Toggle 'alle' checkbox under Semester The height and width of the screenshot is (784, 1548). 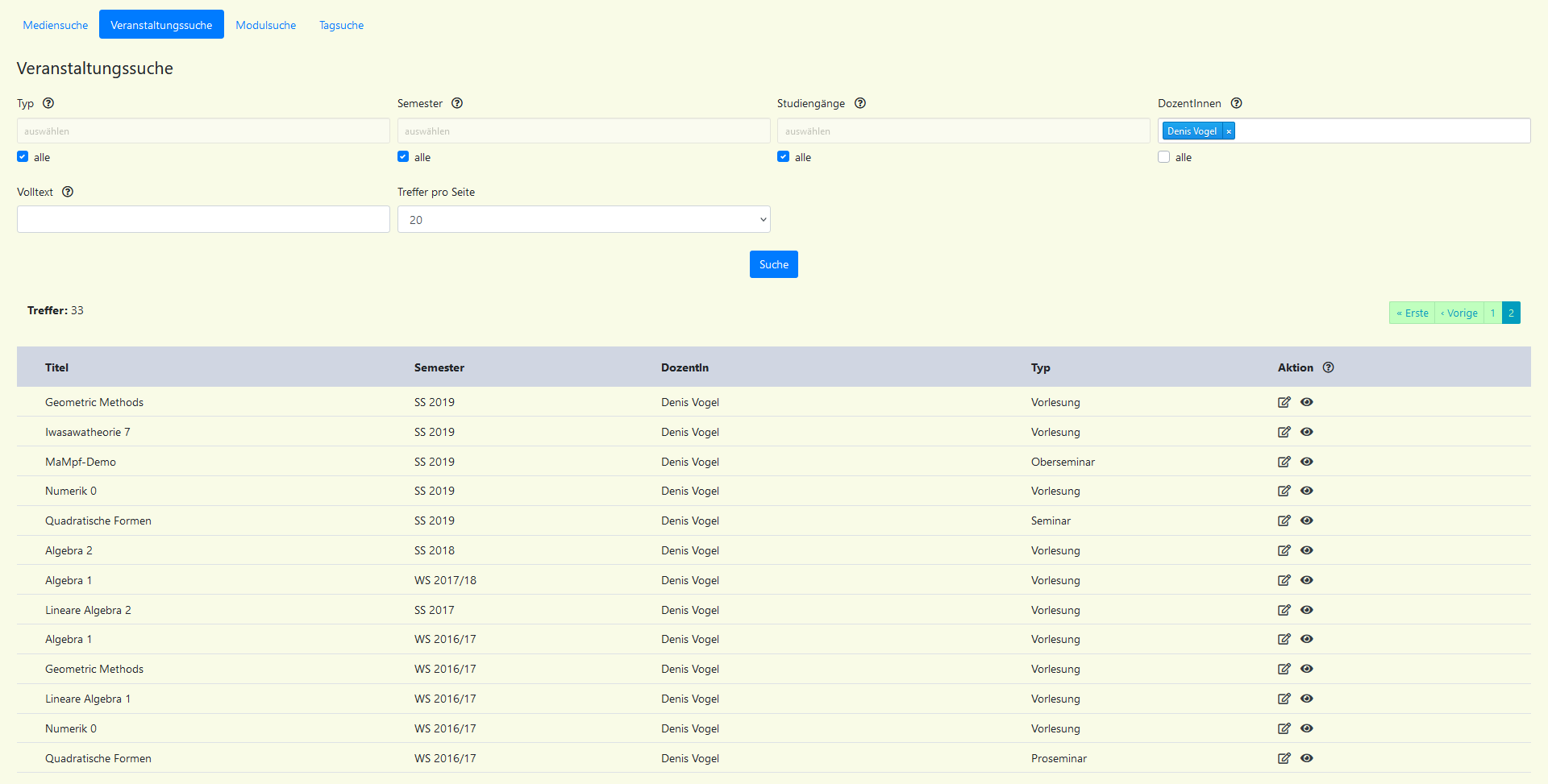pos(403,157)
